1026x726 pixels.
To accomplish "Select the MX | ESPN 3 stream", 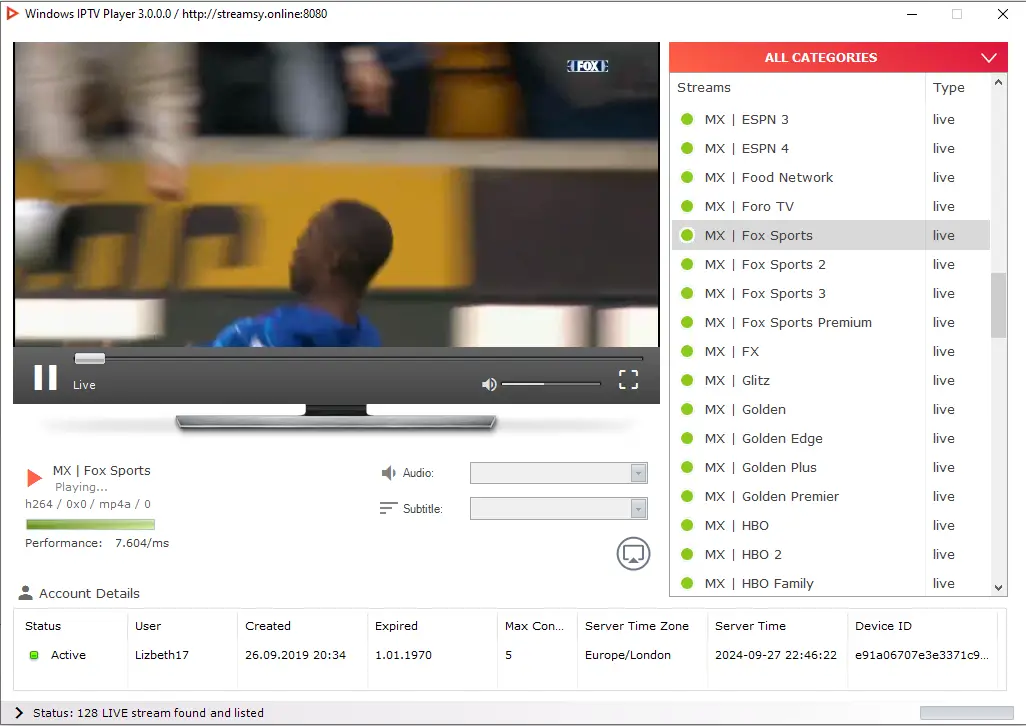I will [830, 120].
